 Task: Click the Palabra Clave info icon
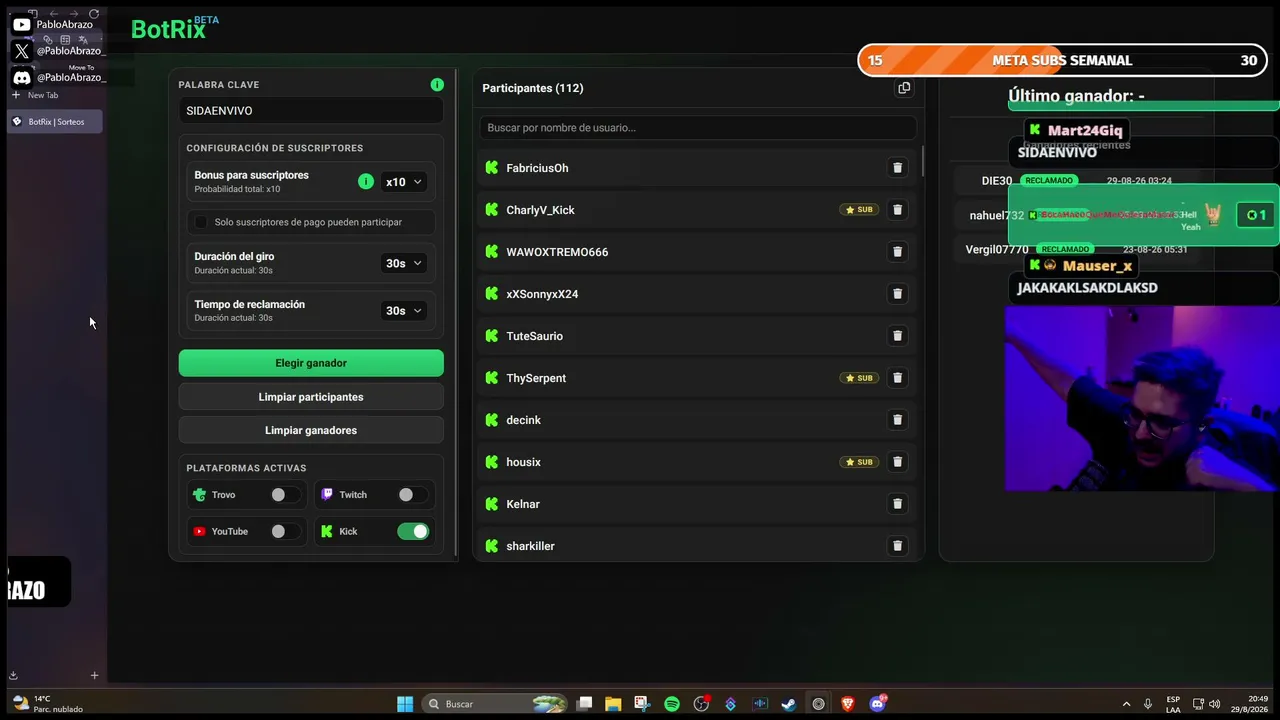[437, 85]
